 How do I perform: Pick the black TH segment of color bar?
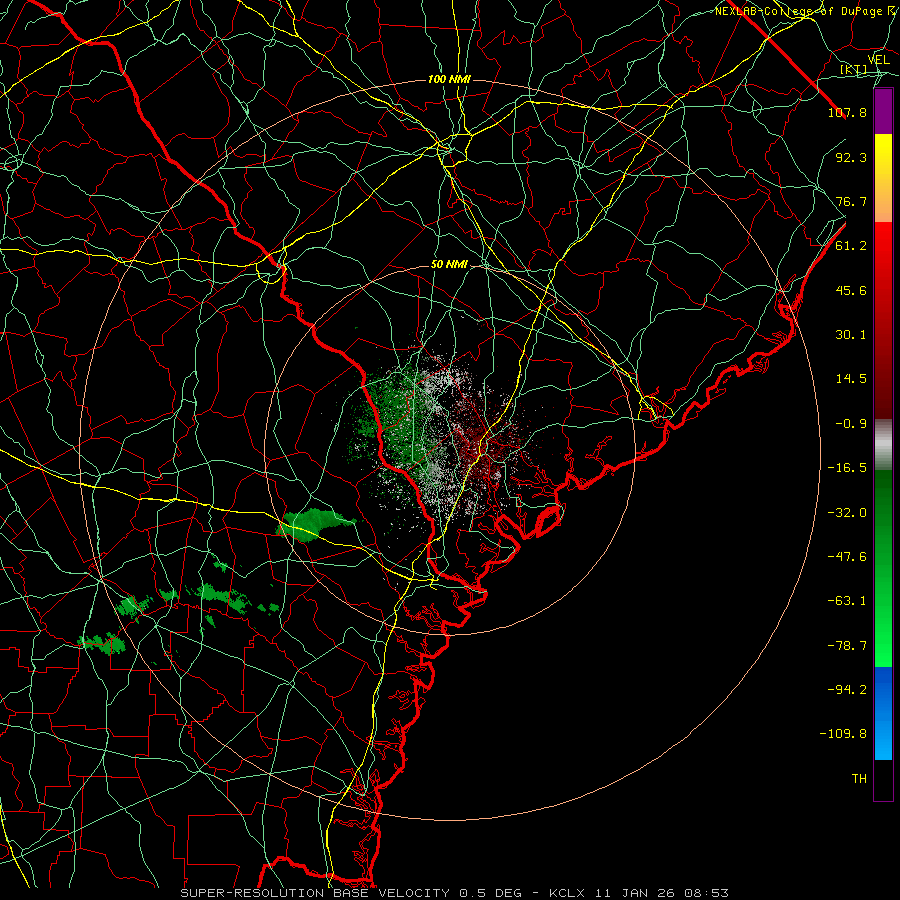coord(883,780)
